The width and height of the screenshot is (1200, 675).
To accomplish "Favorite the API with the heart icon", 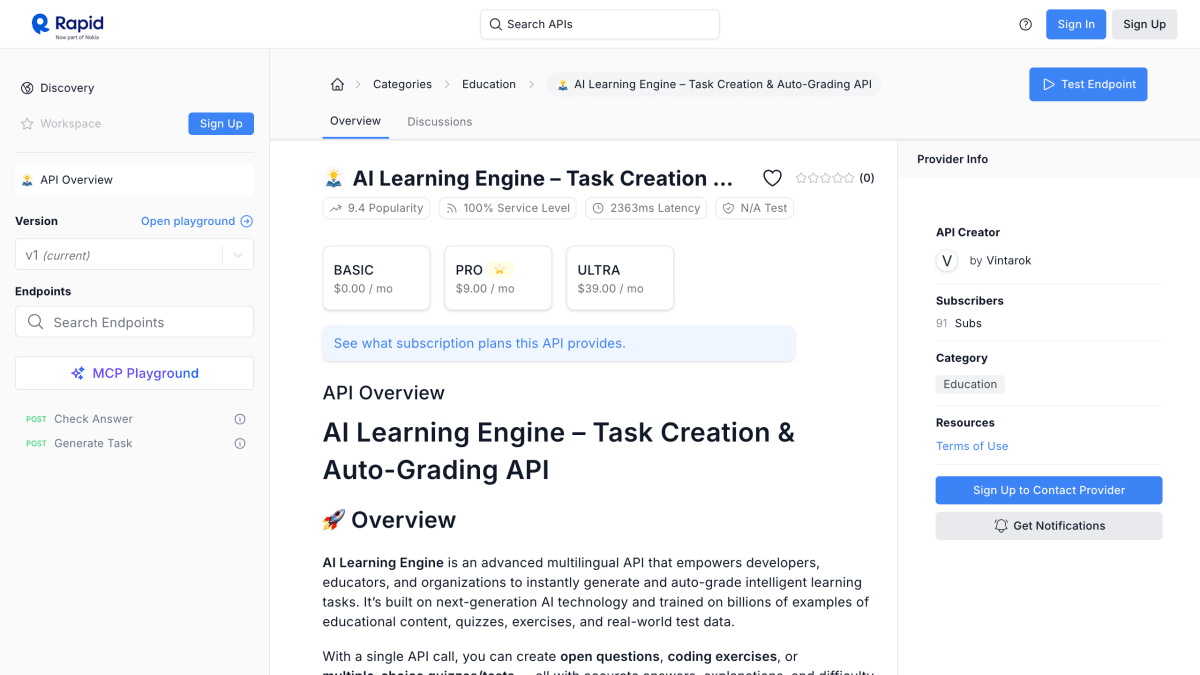I will click(772, 178).
